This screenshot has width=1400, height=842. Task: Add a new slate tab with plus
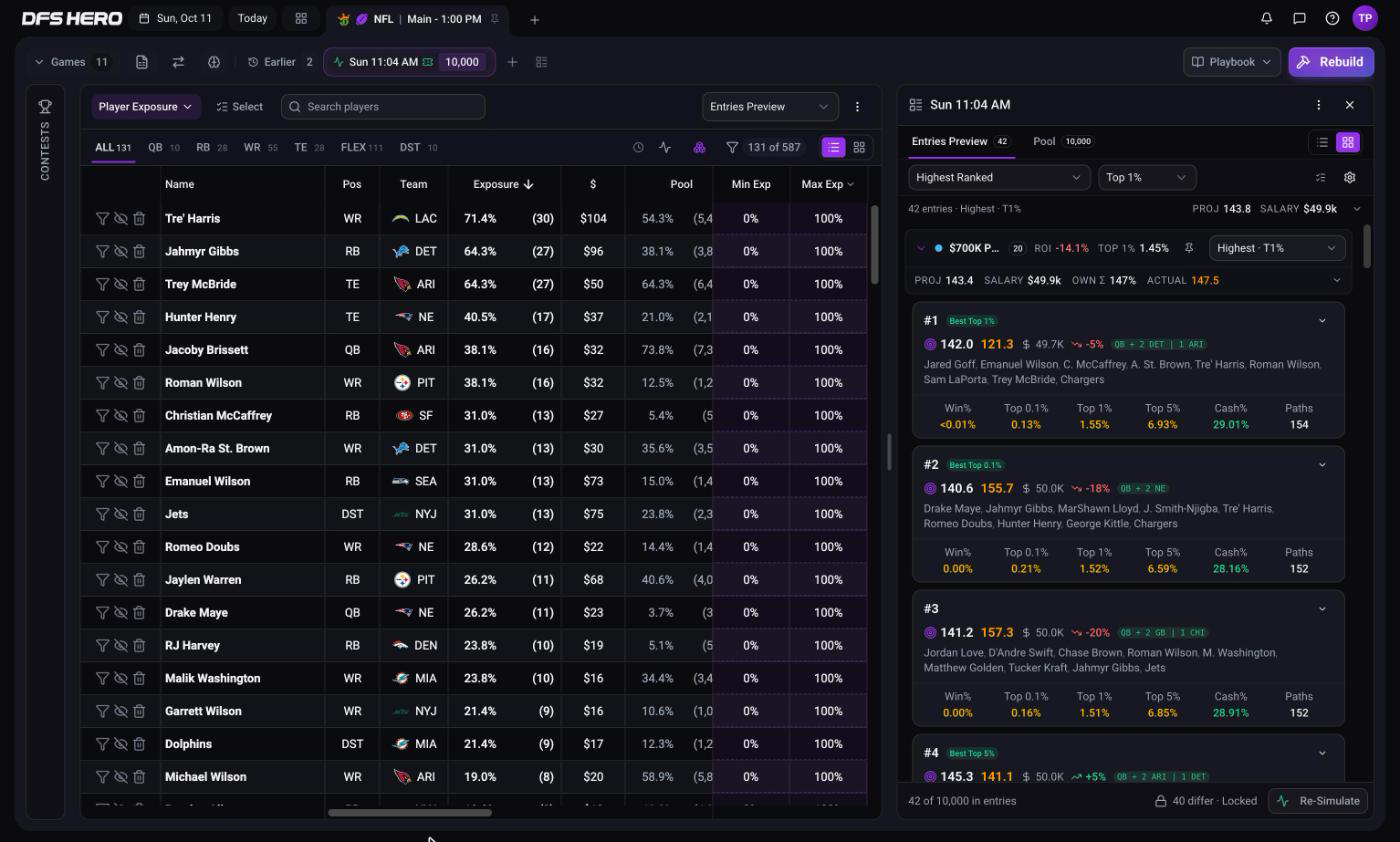pos(534,19)
